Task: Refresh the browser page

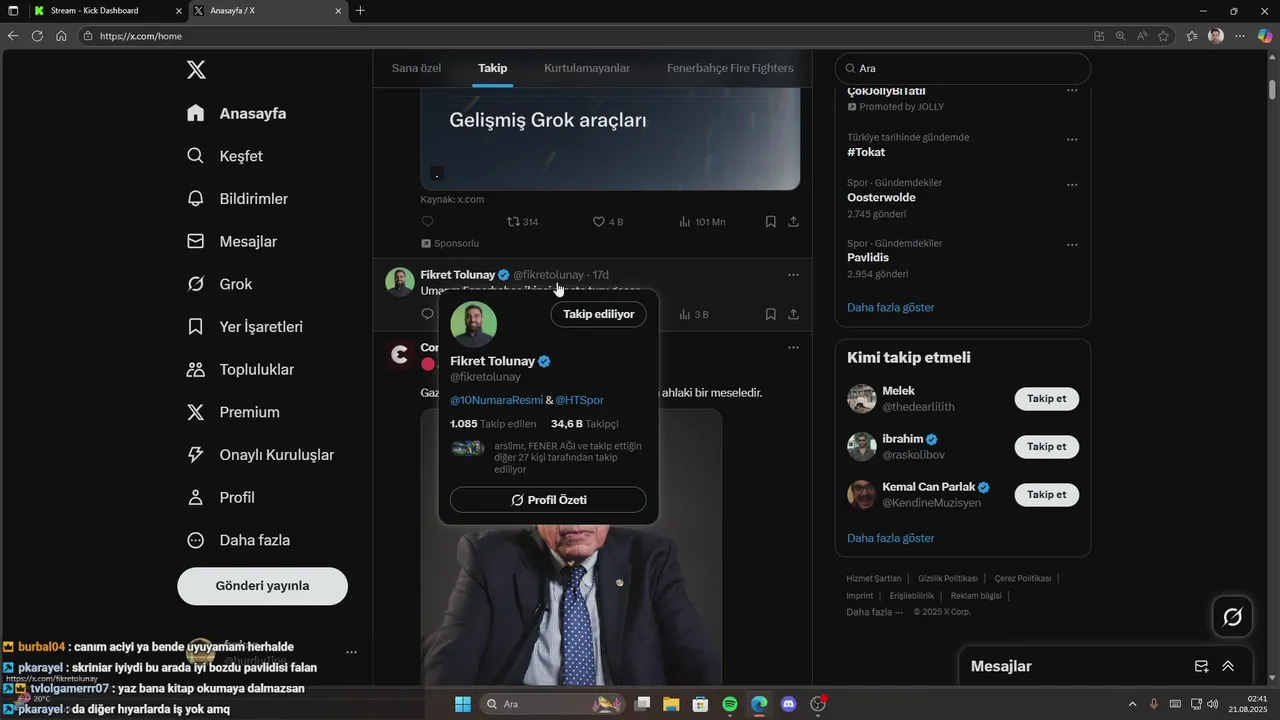Action: (x=37, y=35)
